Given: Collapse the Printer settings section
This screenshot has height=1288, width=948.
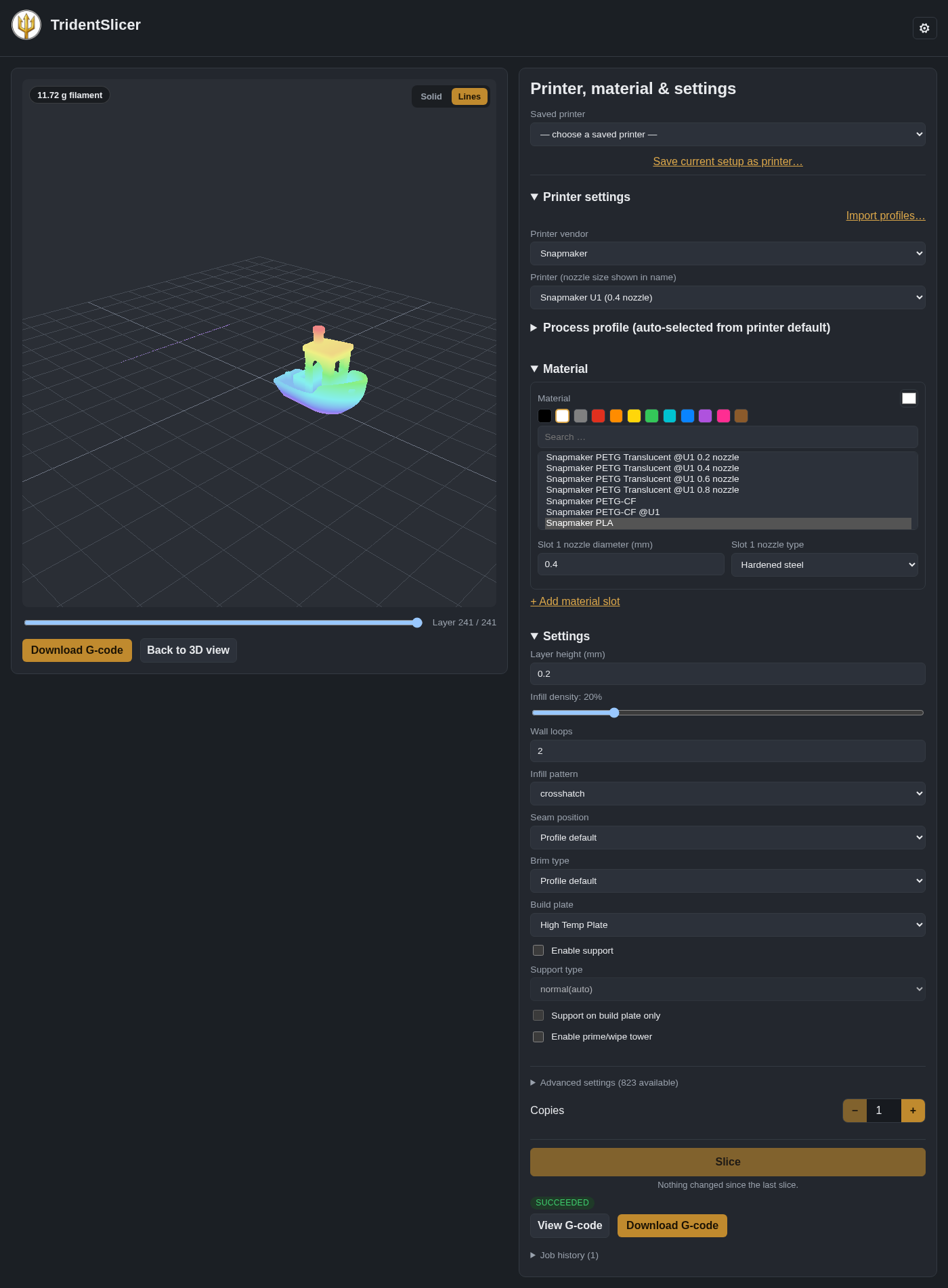Looking at the screenshot, I should click(x=580, y=197).
